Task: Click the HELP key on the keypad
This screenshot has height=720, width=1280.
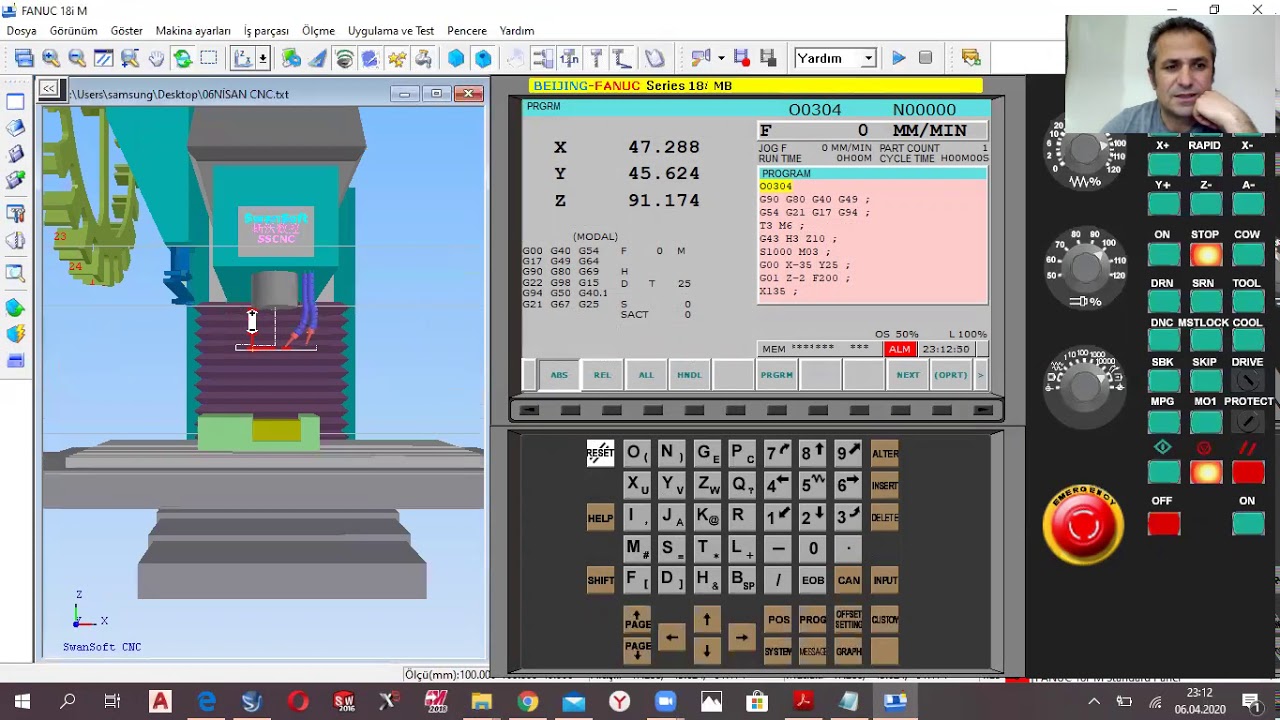Action: pos(600,518)
